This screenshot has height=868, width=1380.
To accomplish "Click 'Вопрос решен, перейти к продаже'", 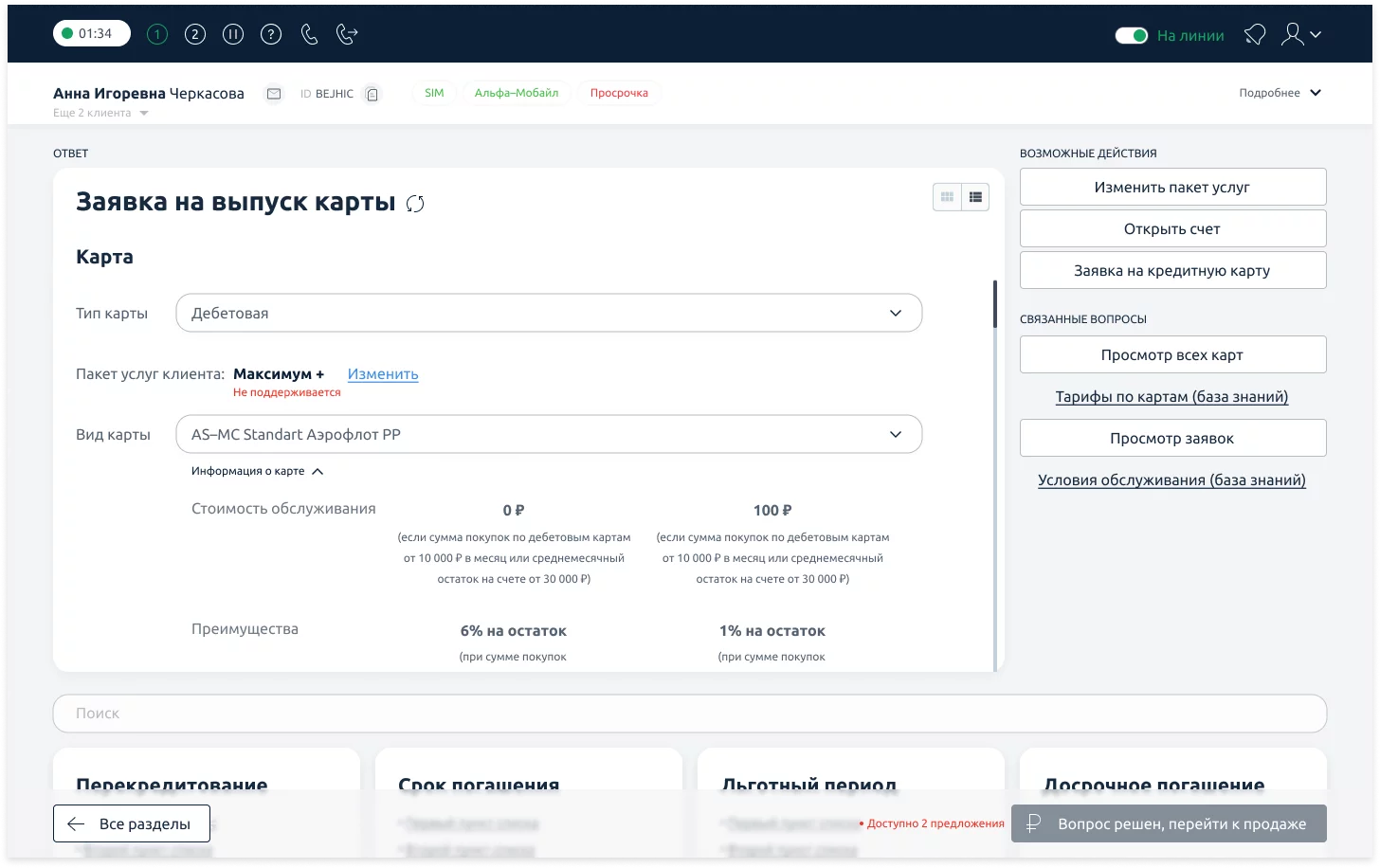I will [1169, 823].
